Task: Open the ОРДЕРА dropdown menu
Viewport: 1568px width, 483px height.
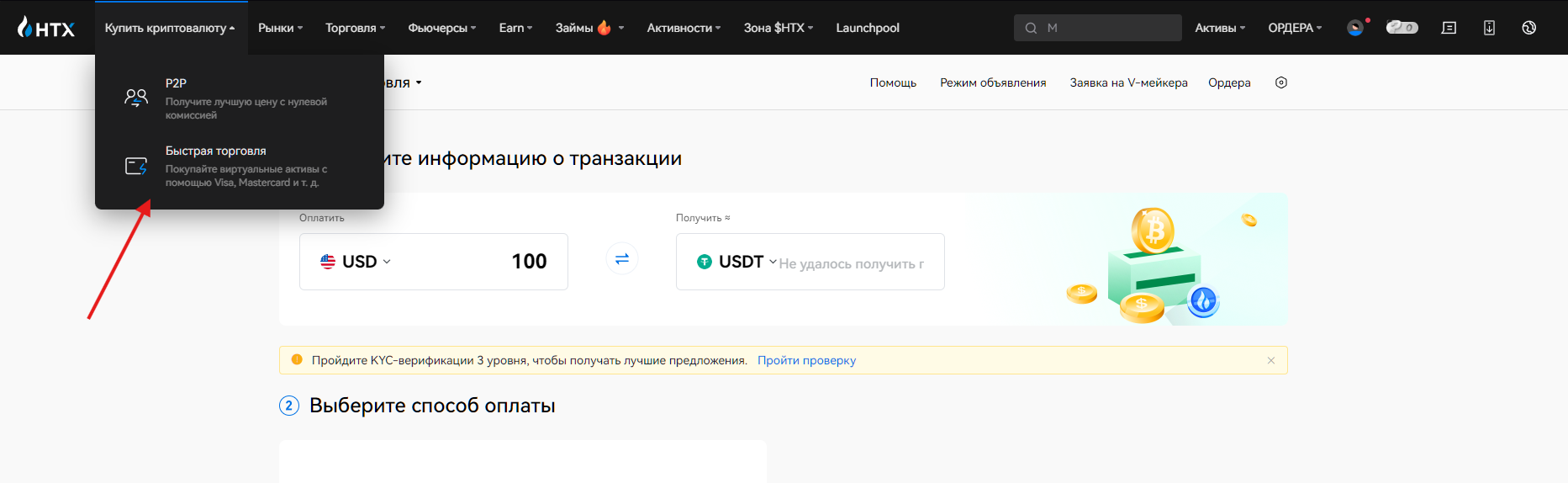Action: (x=1295, y=28)
